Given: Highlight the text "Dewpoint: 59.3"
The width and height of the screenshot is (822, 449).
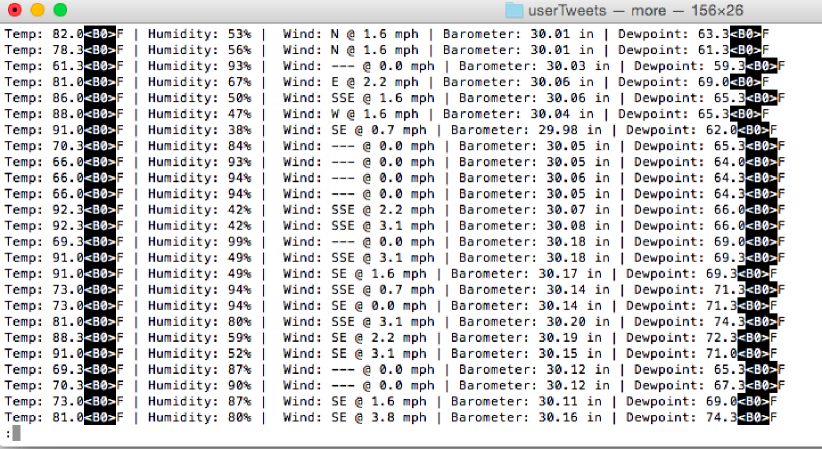Looking at the screenshot, I should [x=689, y=66].
